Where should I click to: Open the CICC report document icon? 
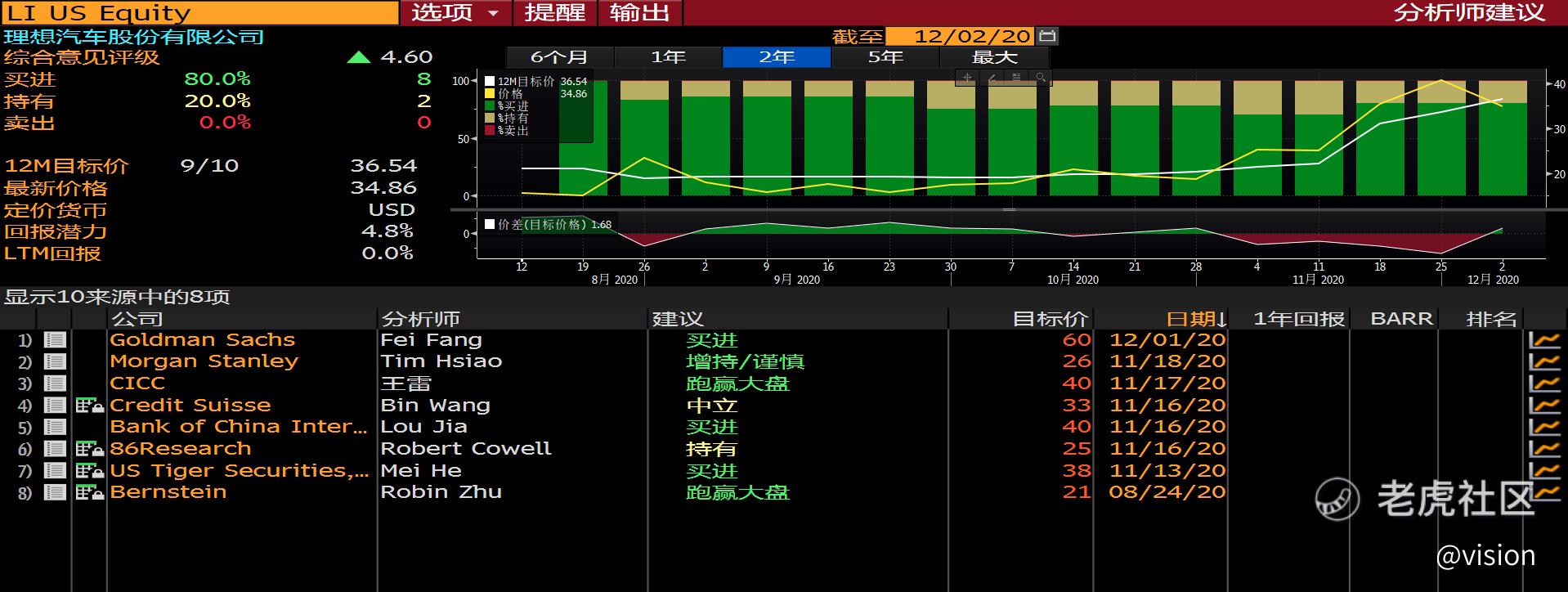coord(55,383)
